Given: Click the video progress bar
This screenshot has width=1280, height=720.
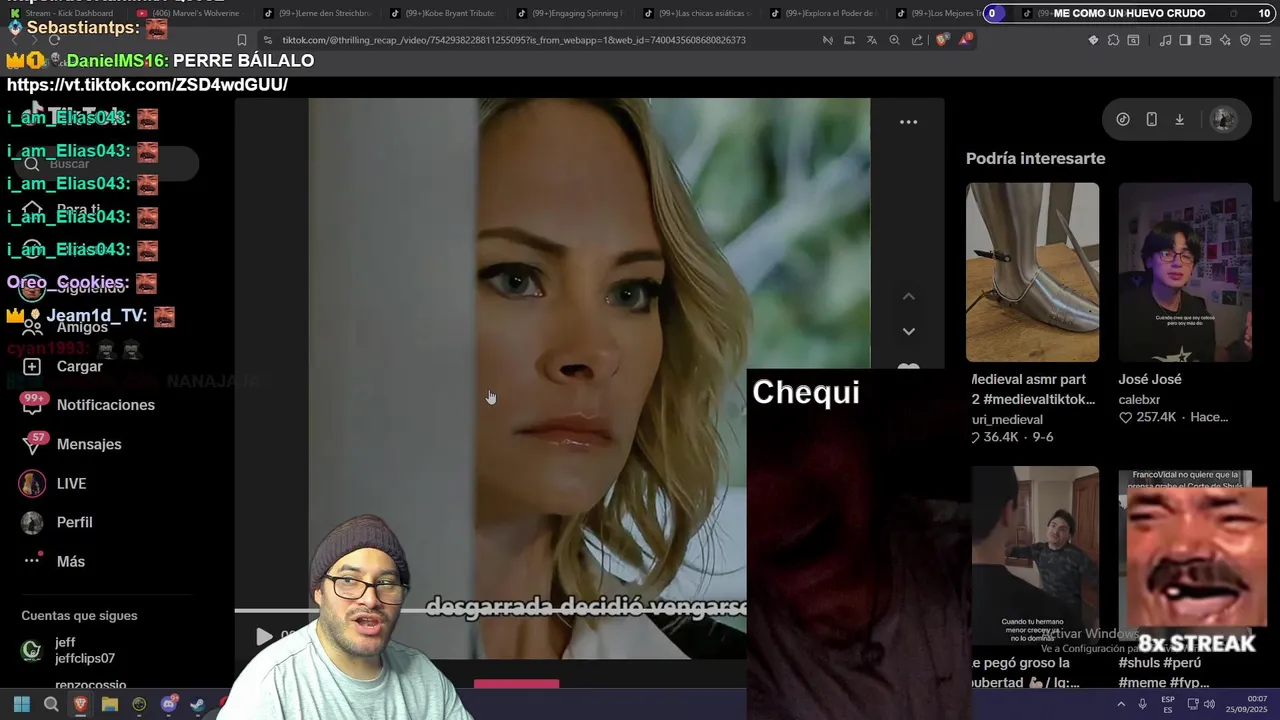Looking at the screenshot, I should (x=490, y=610).
